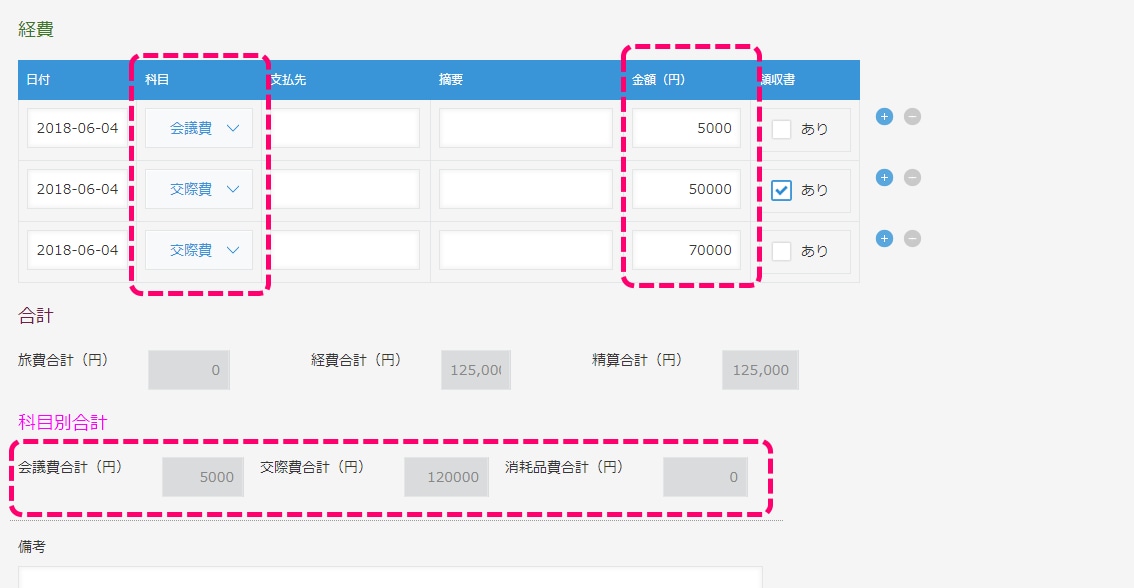This screenshot has height=588, width=1134.
Task: Add a row after the 50000 yen expense
Action: pyautogui.click(x=884, y=178)
